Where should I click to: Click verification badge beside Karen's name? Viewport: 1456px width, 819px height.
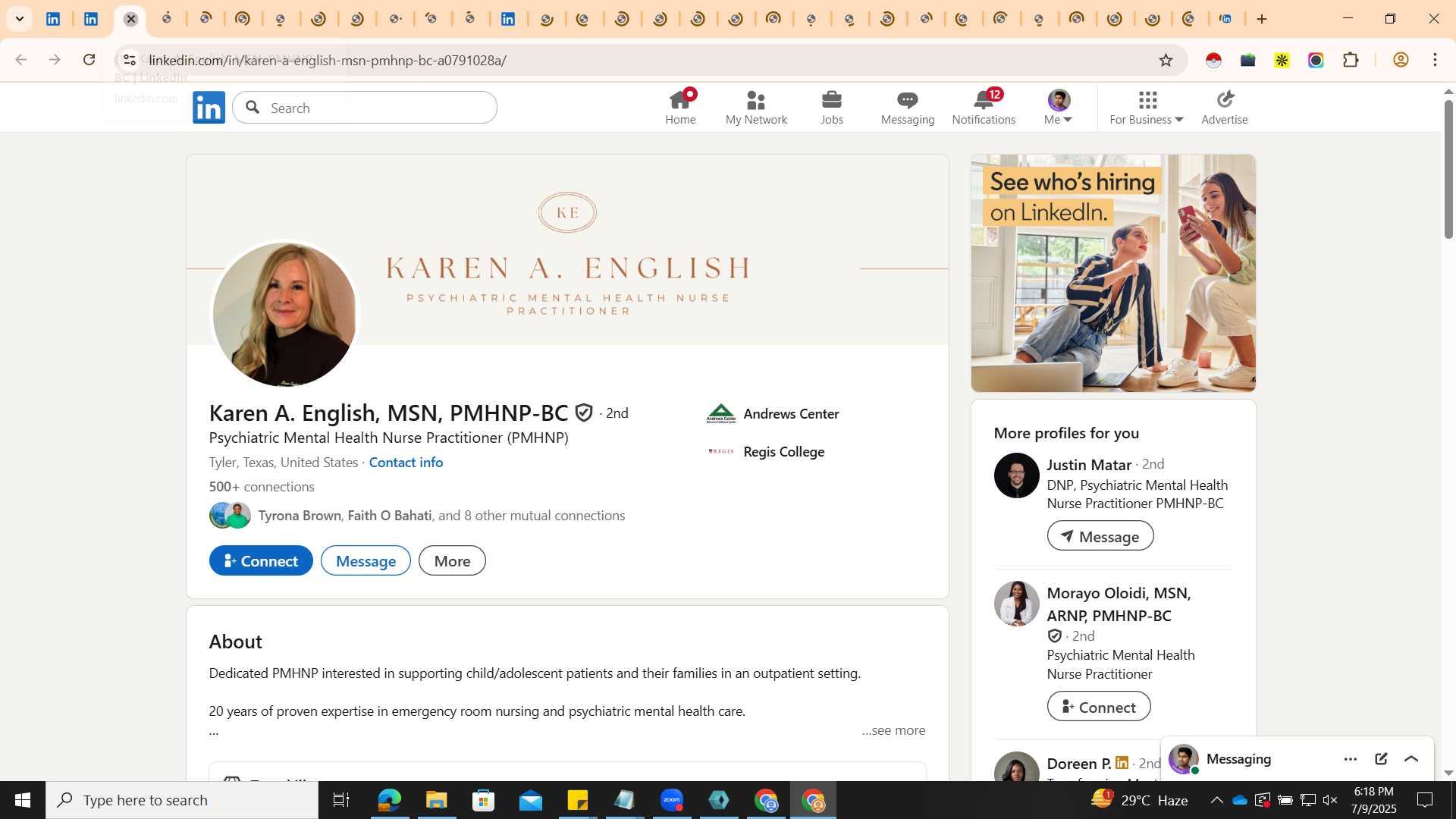[584, 413]
